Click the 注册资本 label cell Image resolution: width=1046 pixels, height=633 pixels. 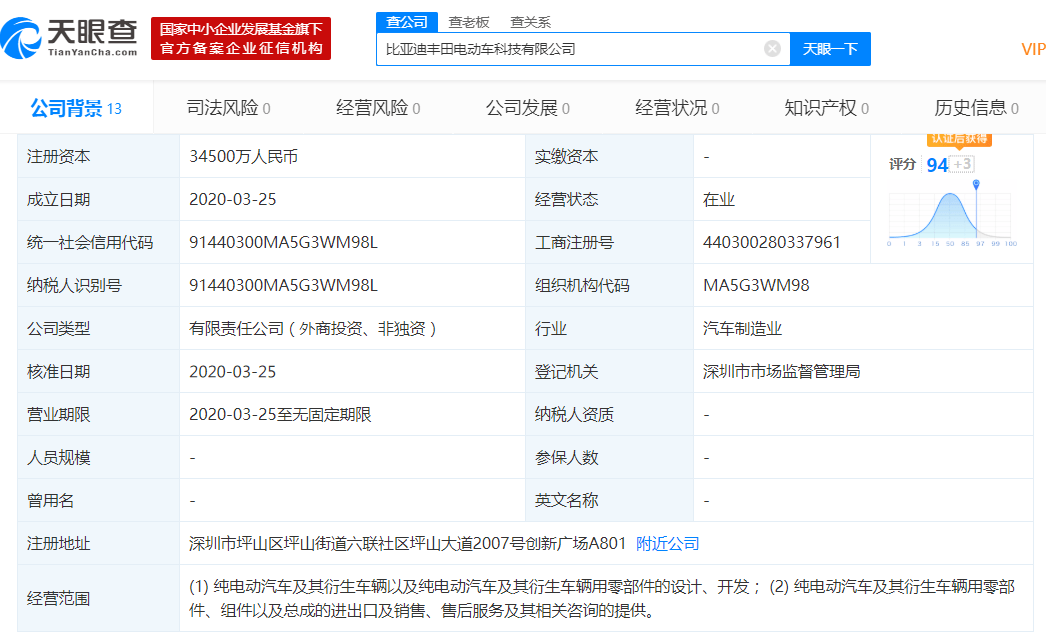point(98,156)
